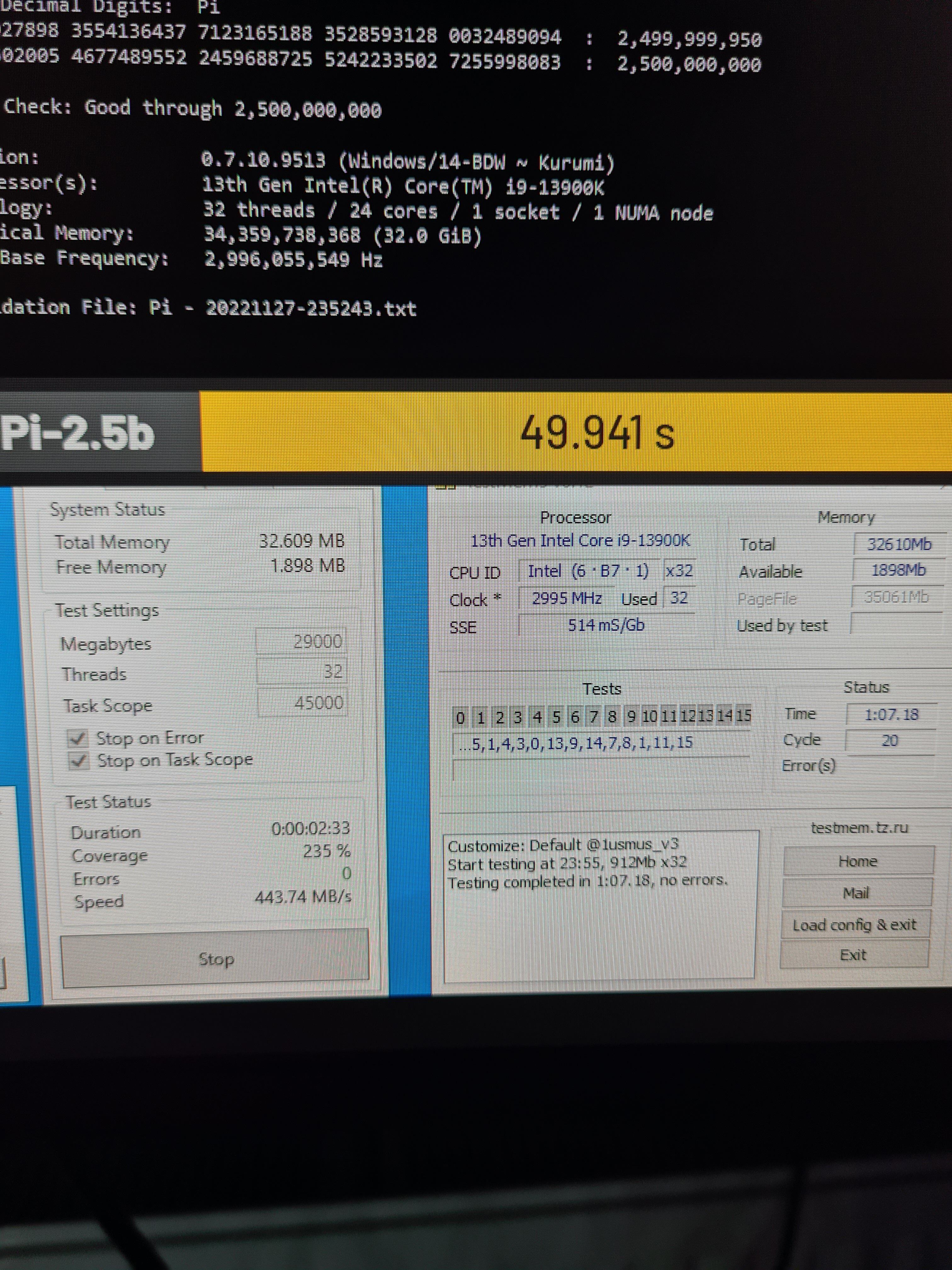Click the Errors value 0 in Test Status
This screenshot has width=952, height=1270.
pyautogui.click(x=346, y=874)
